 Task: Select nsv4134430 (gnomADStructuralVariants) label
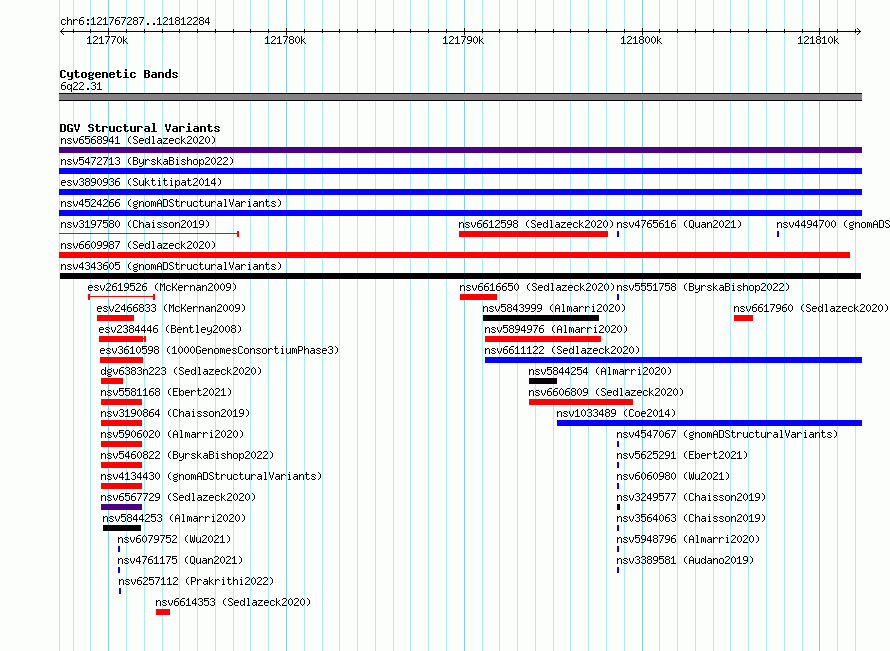(211, 476)
